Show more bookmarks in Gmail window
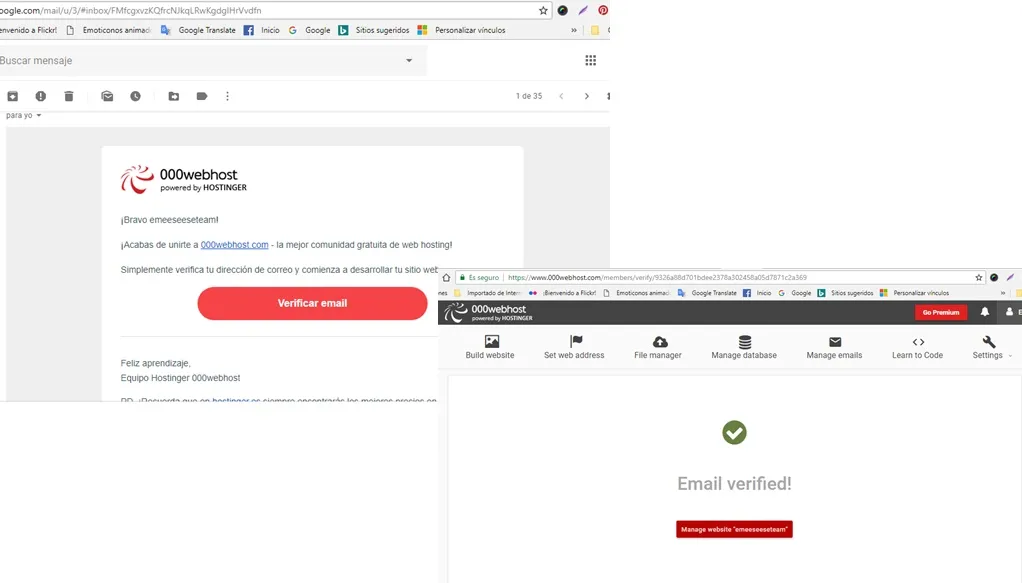1022x583 pixels. pyautogui.click(x=574, y=30)
